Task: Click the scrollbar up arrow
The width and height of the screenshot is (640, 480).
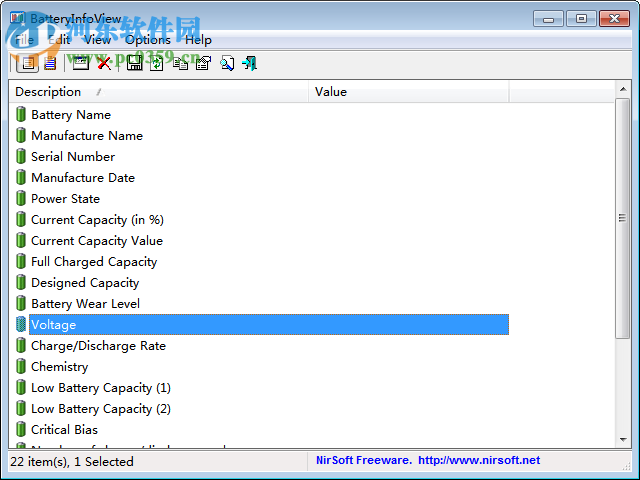Action: coord(623,89)
